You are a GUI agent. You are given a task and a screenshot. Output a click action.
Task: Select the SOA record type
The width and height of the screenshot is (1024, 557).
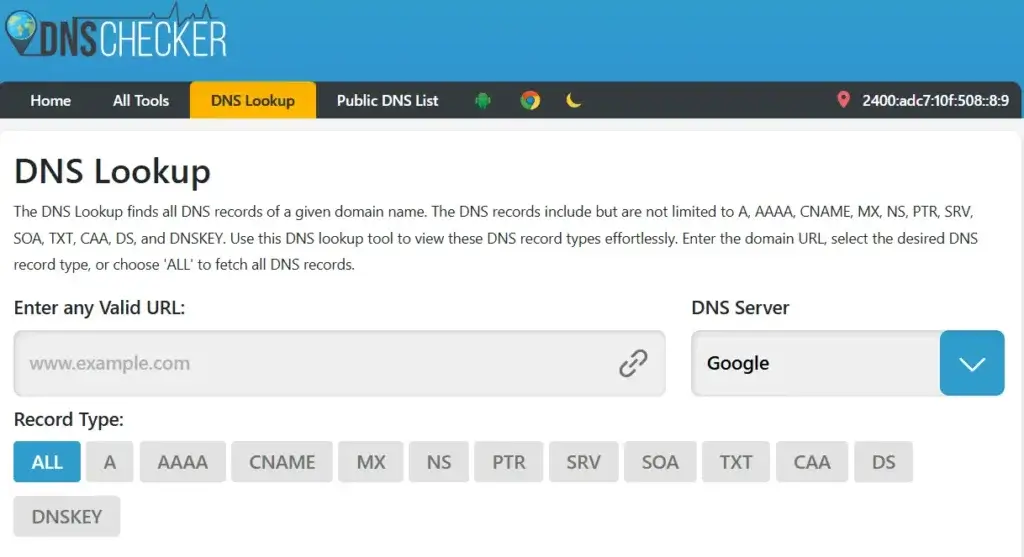[x=660, y=462]
